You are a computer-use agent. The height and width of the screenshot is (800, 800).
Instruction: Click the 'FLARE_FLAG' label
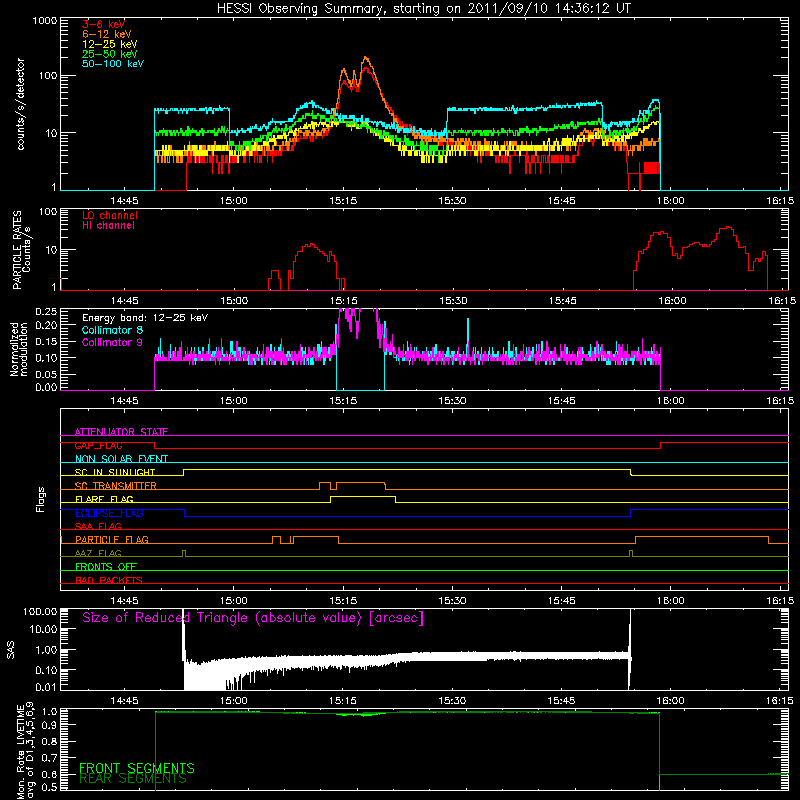coord(104,499)
